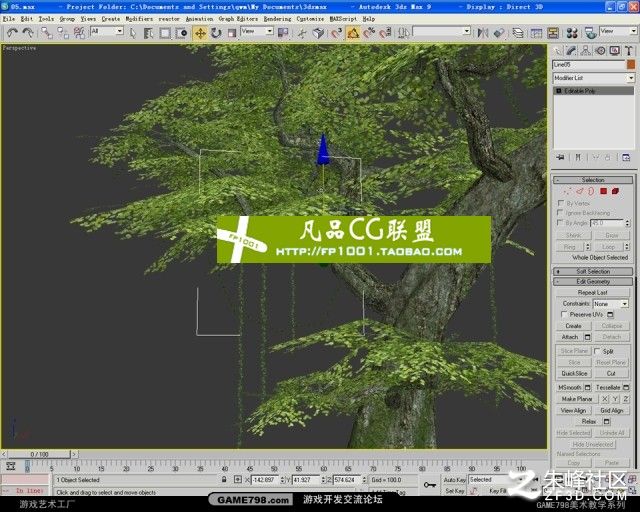Click the Align tool icon
Viewport: 640px width, 512px height.
point(499,33)
